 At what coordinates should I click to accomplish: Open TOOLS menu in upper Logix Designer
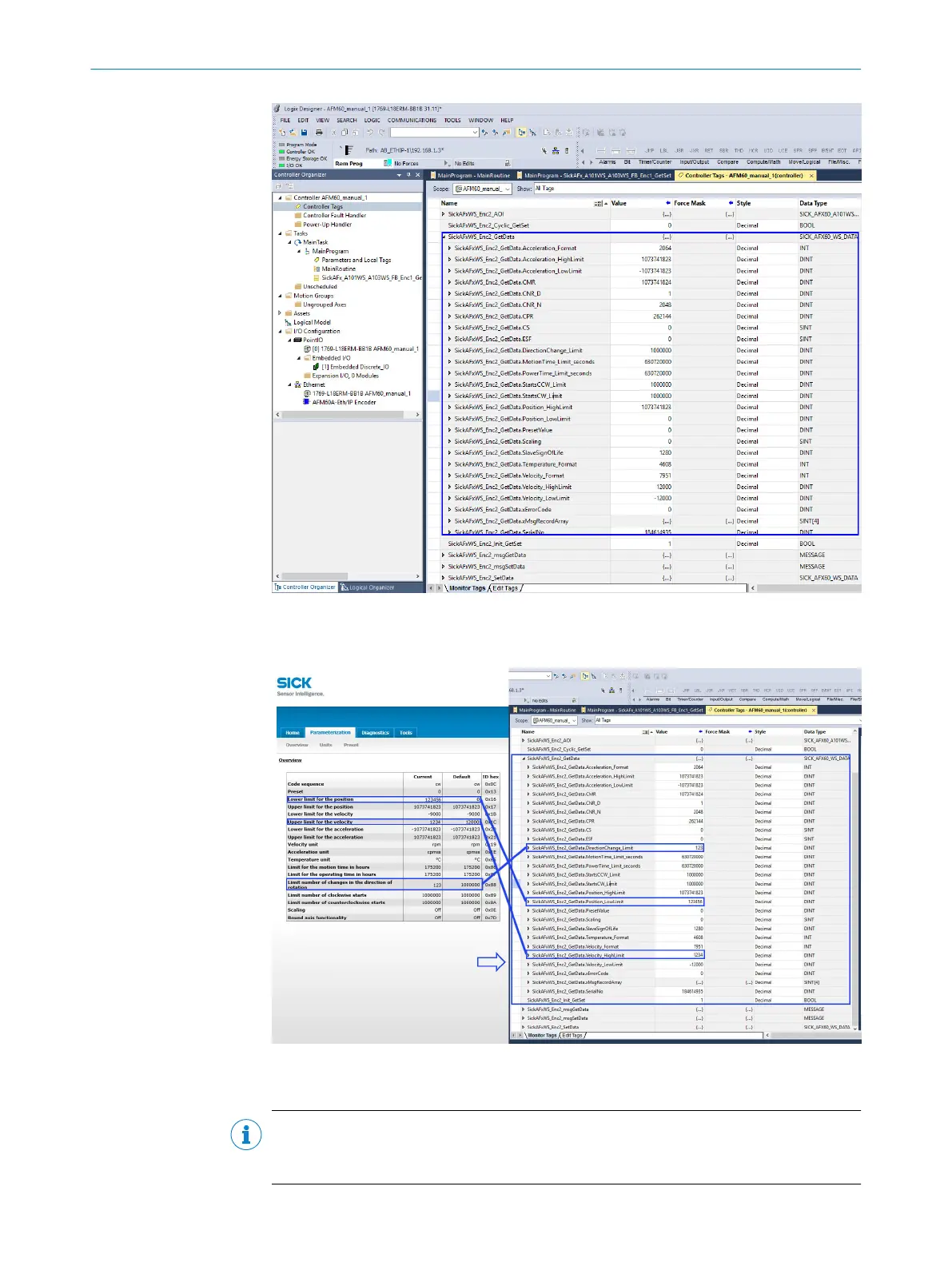click(x=452, y=121)
